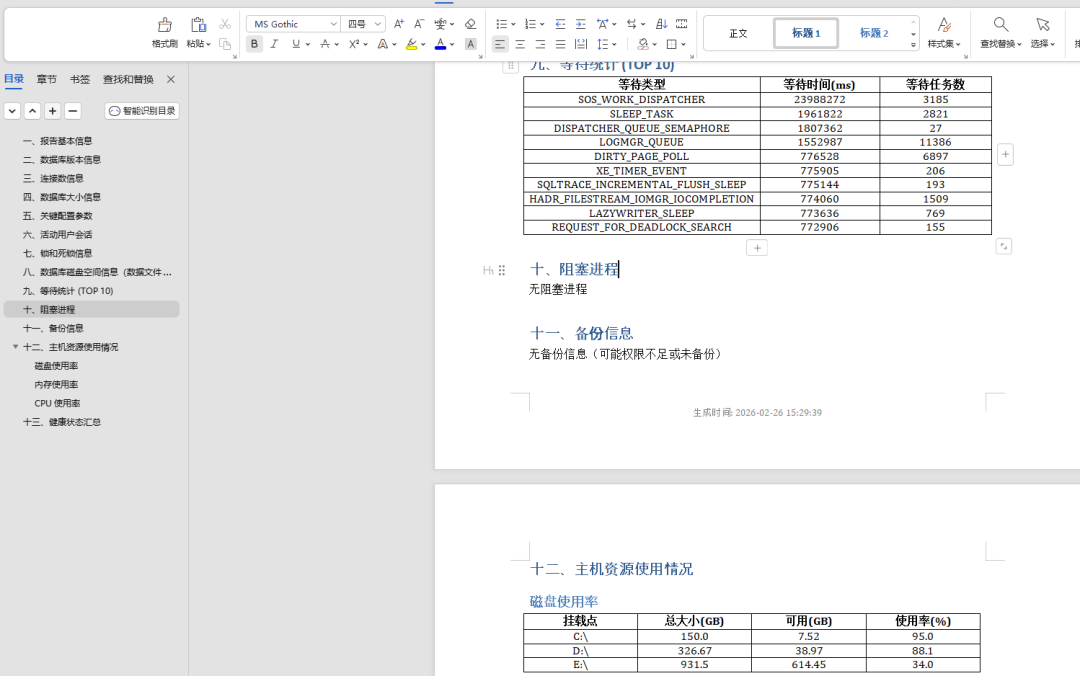1080x676 pixels.
Task: Center align text
Action: point(520,44)
